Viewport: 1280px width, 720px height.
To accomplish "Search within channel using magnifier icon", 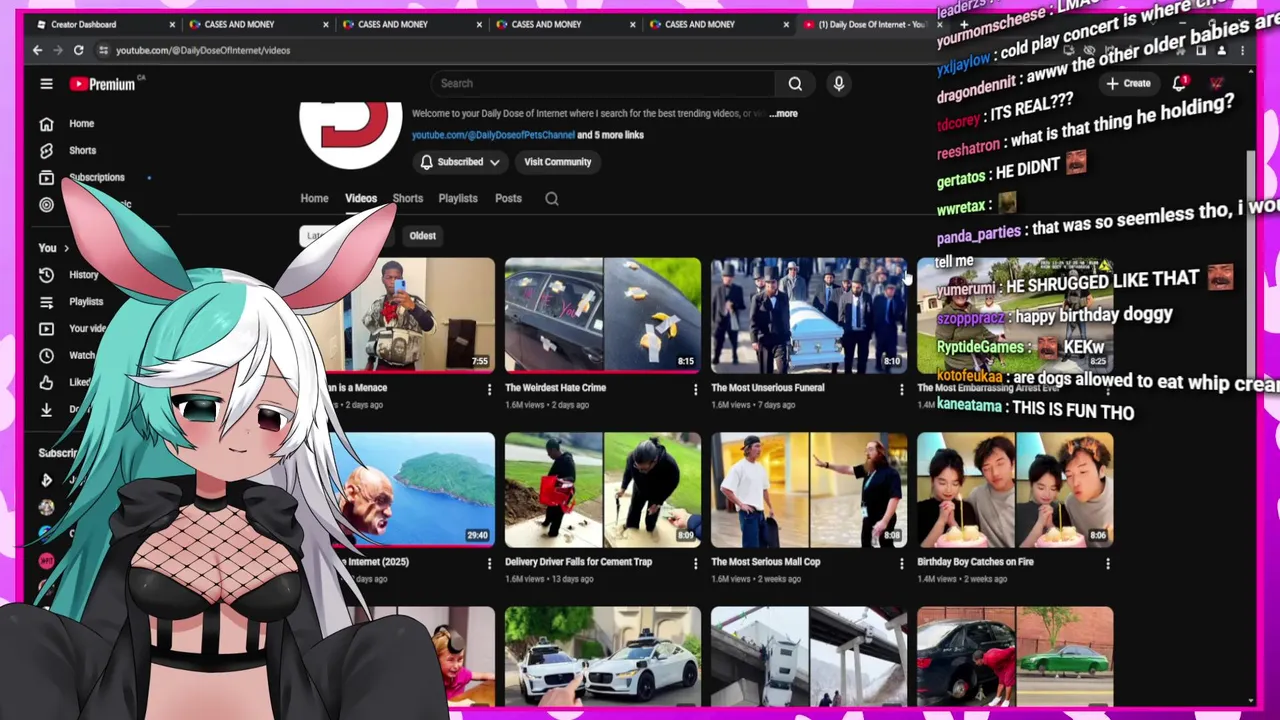I will pos(552,198).
